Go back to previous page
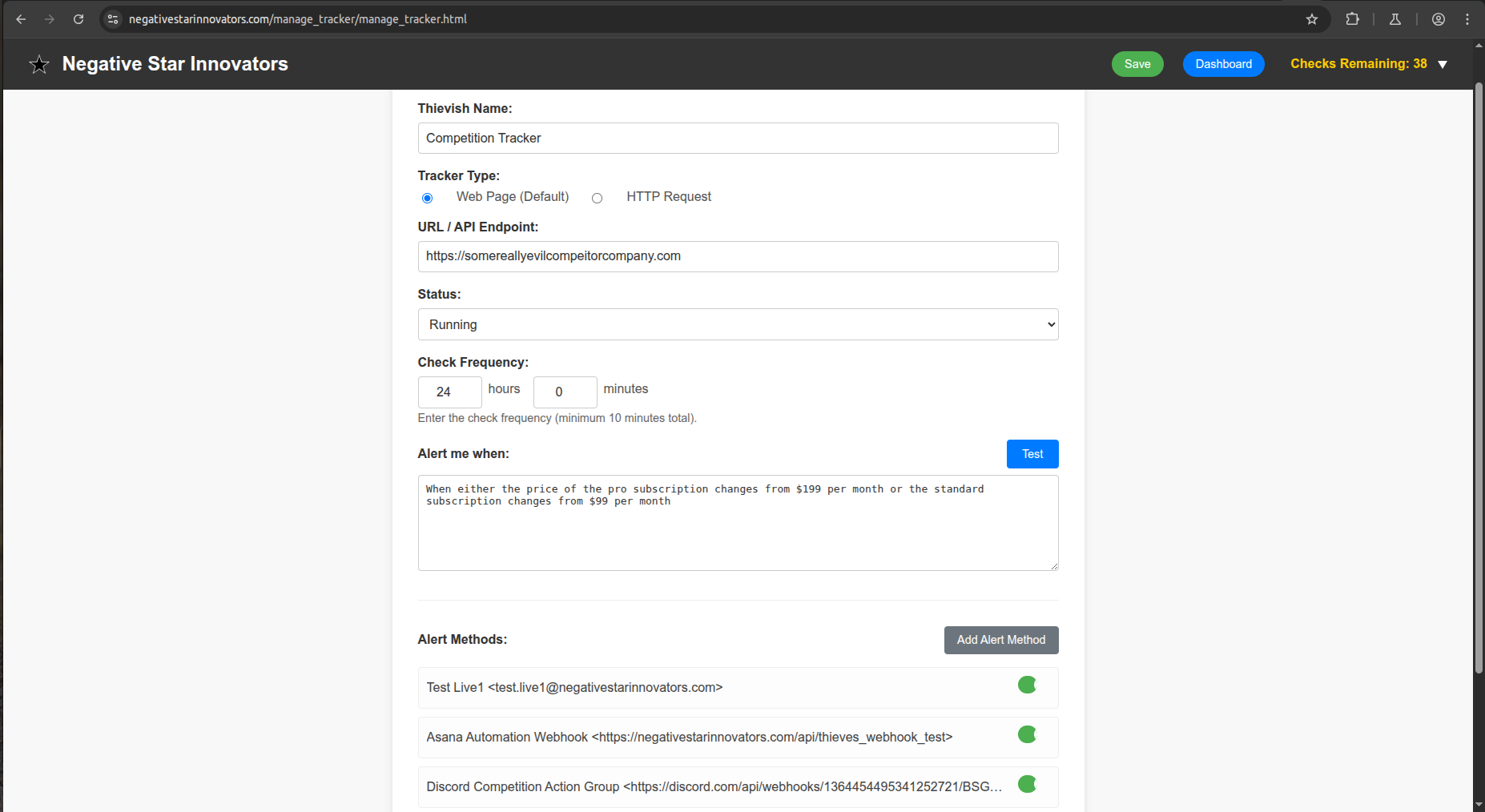Viewport: 1485px width, 812px height. 21,19
